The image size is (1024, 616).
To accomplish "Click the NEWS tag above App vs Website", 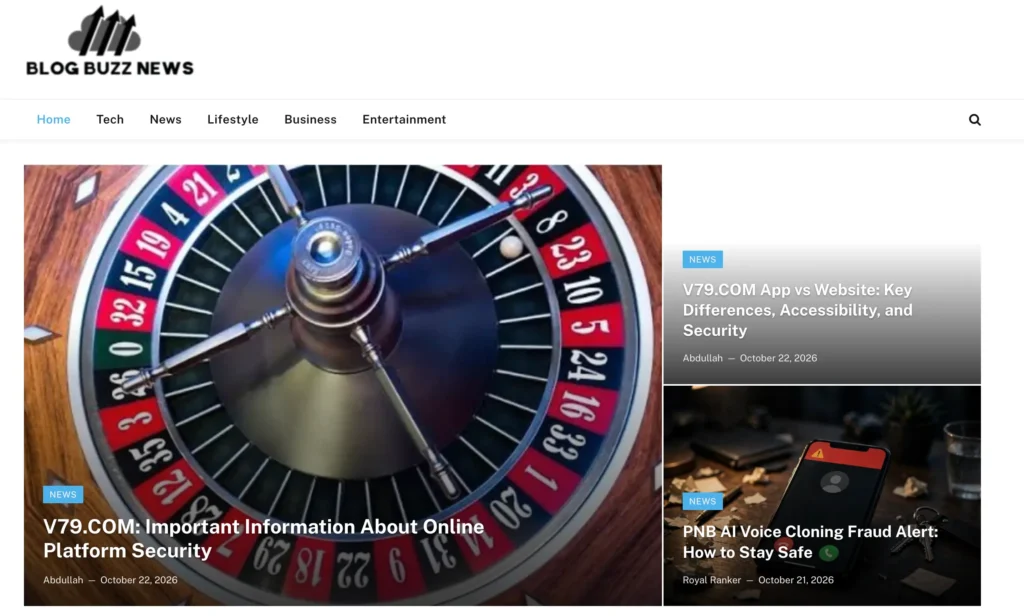I will (702, 259).
